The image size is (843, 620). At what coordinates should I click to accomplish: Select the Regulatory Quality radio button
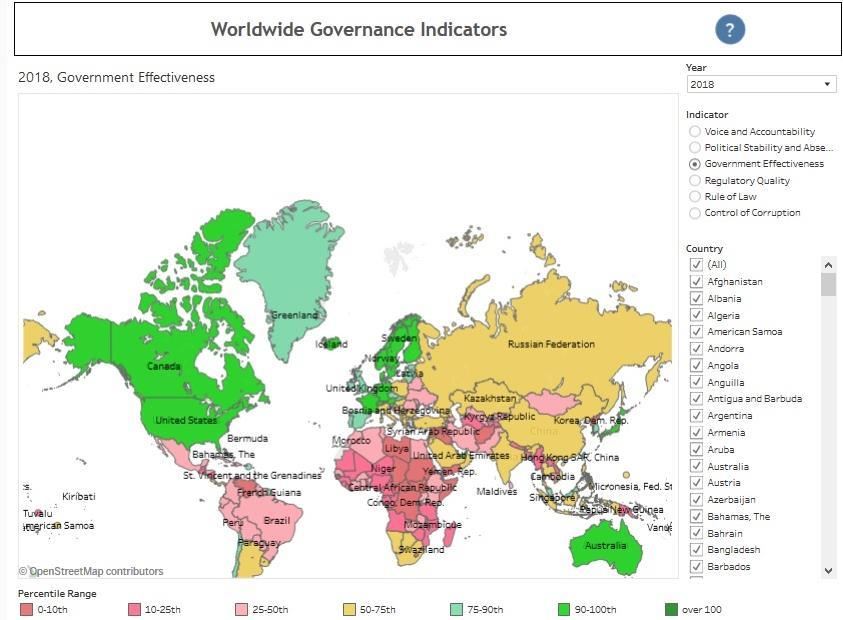tap(695, 180)
